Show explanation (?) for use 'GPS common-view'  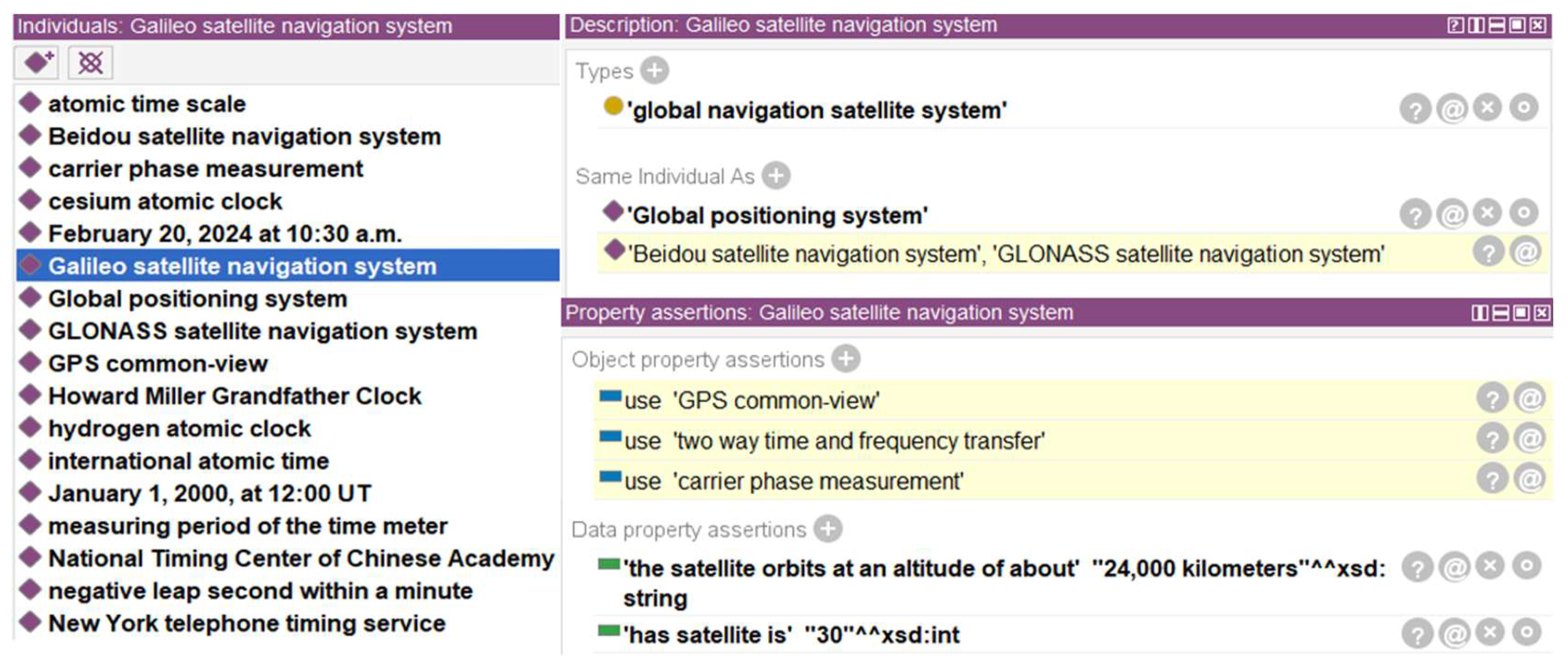tap(1492, 399)
